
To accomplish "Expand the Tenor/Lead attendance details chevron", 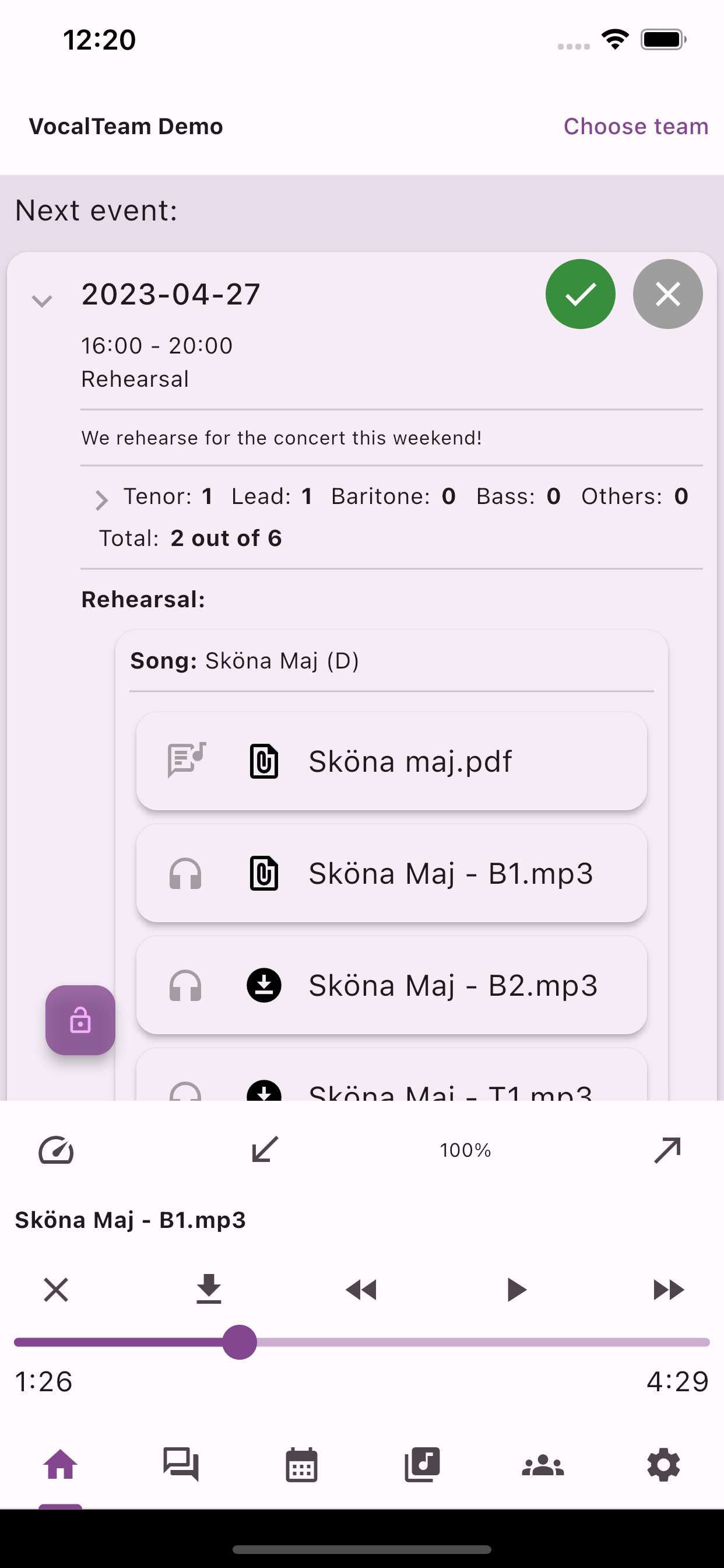I will [101, 500].
